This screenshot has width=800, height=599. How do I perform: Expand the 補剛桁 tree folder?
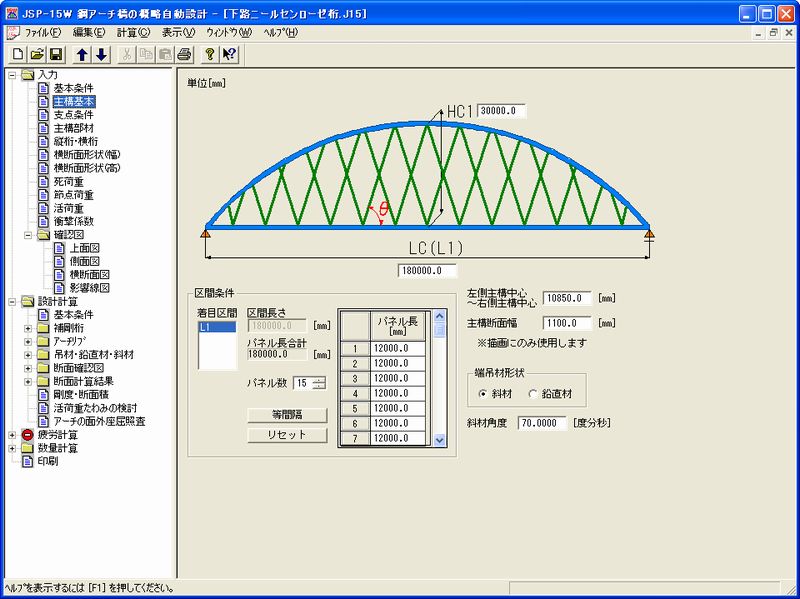click(x=28, y=328)
